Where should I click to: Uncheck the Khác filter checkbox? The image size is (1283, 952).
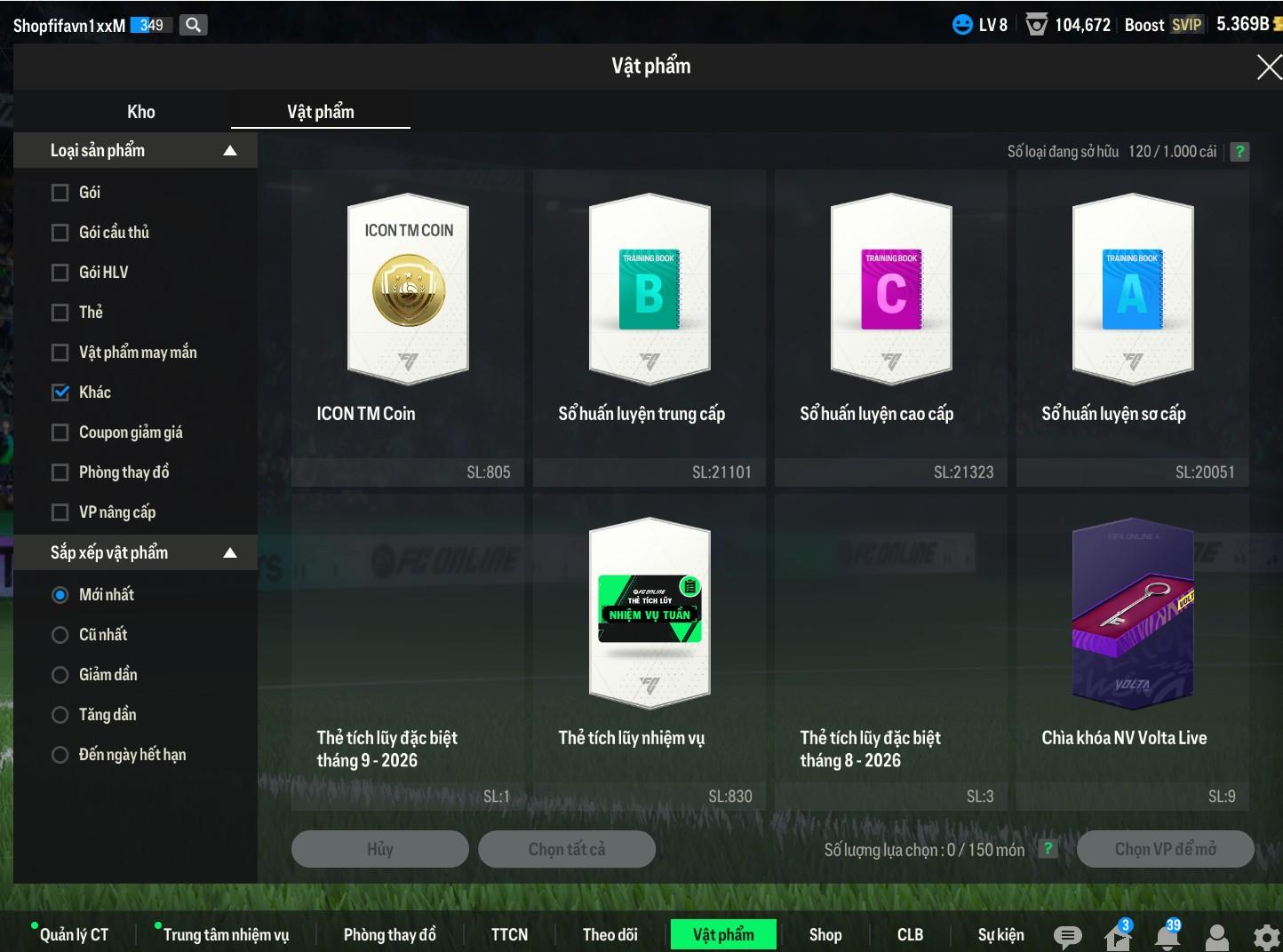point(60,393)
